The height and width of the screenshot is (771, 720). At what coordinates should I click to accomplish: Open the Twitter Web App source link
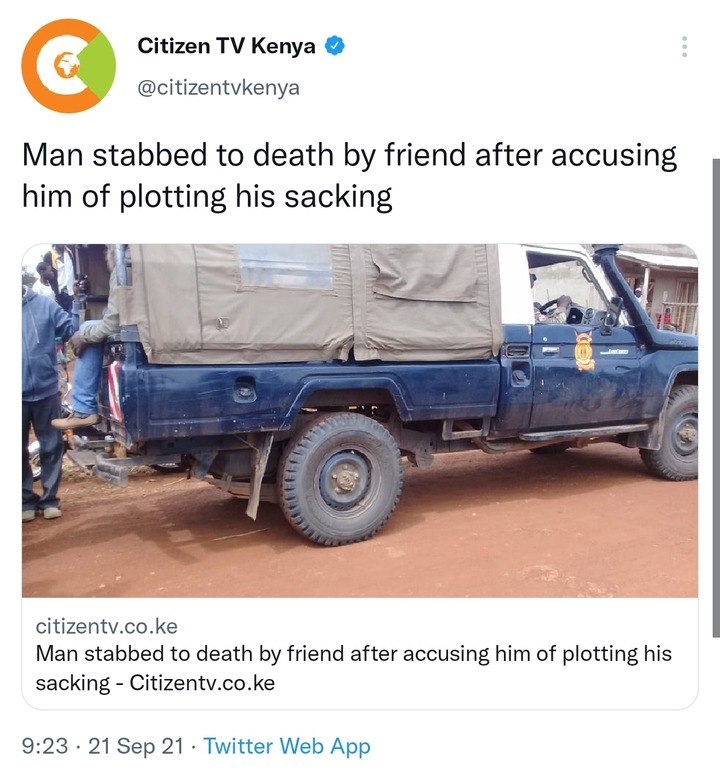[287, 746]
